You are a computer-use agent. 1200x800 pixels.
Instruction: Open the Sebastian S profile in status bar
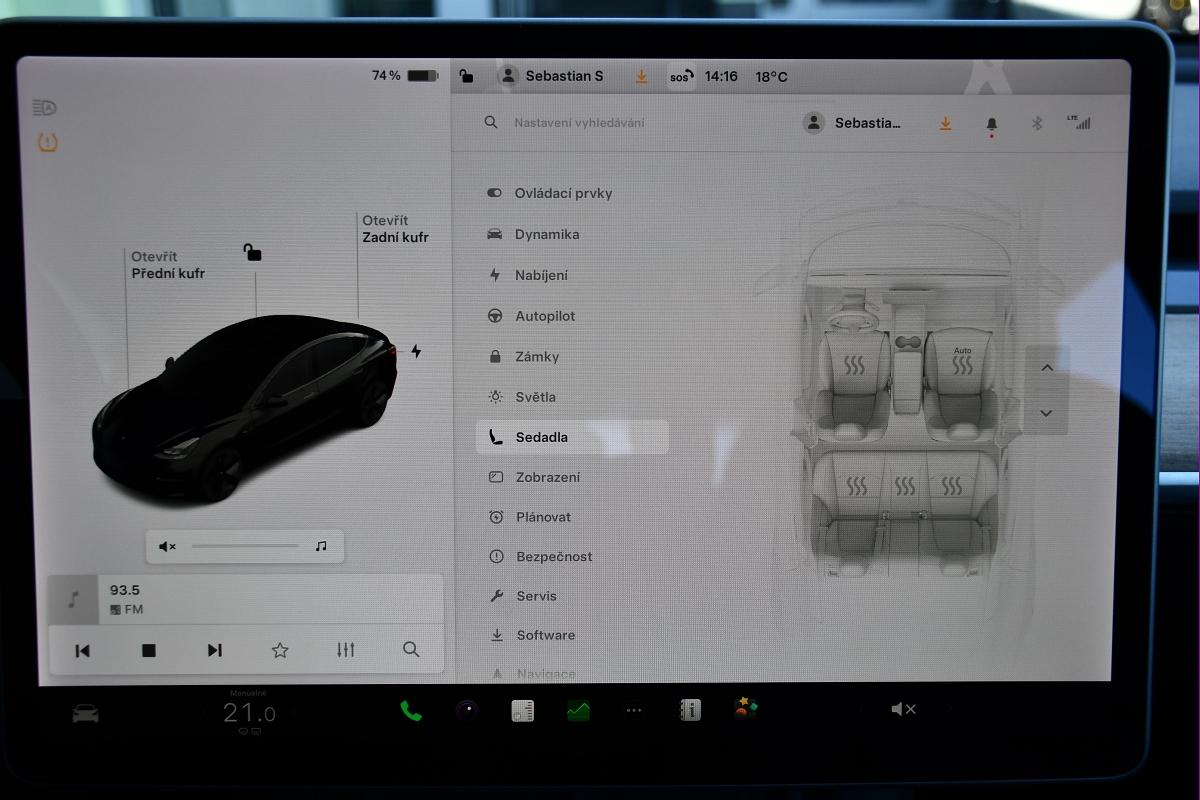[x=552, y=76]
